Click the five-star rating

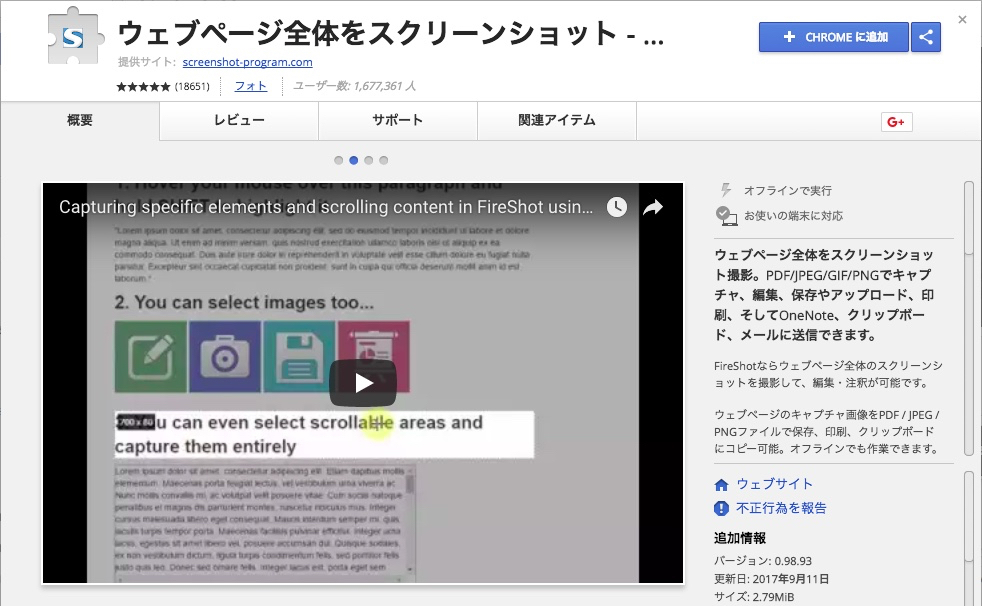click(x=143, y=86)
